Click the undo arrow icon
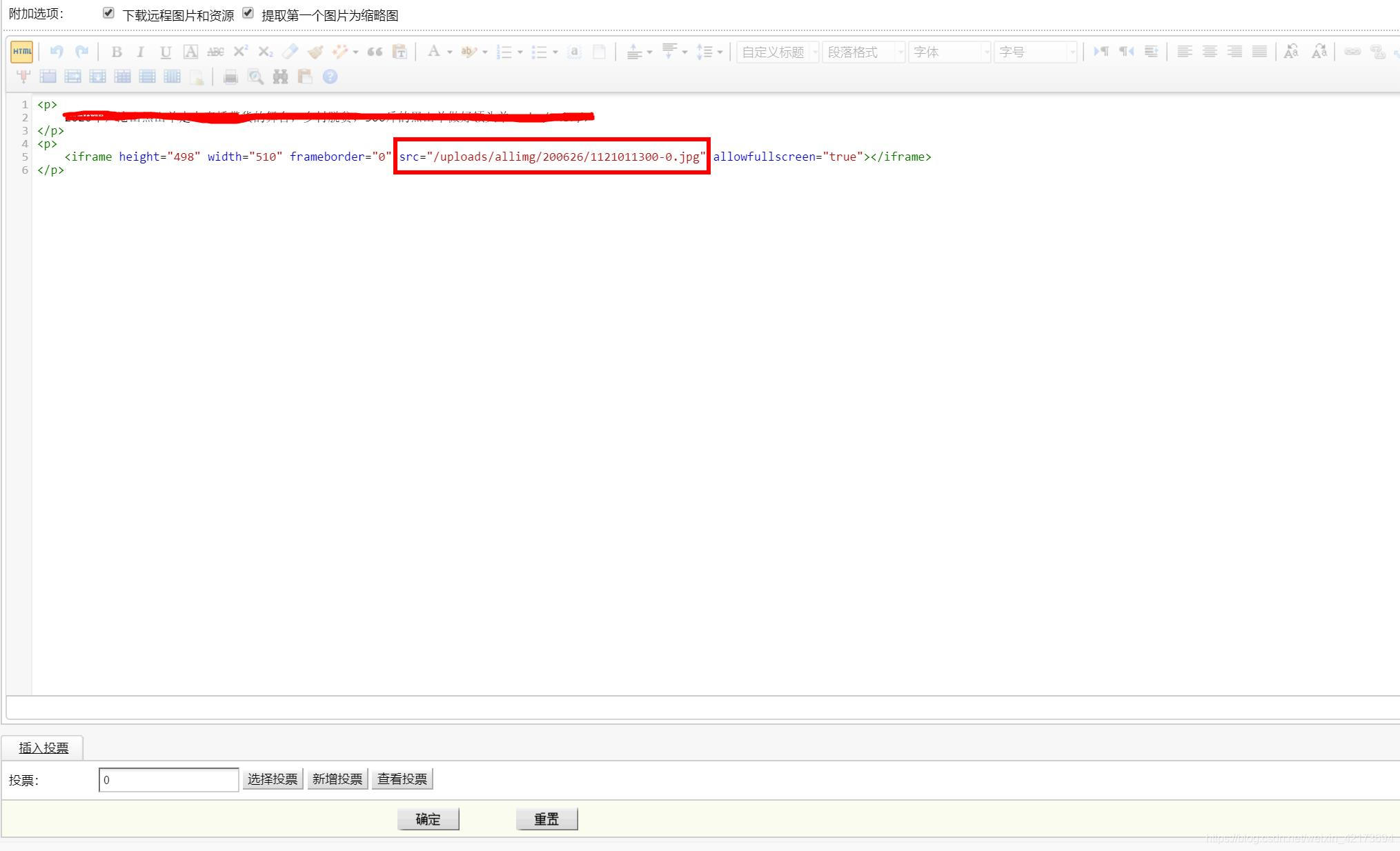Viewport: 1400px width, 851px height. [57, 52]
